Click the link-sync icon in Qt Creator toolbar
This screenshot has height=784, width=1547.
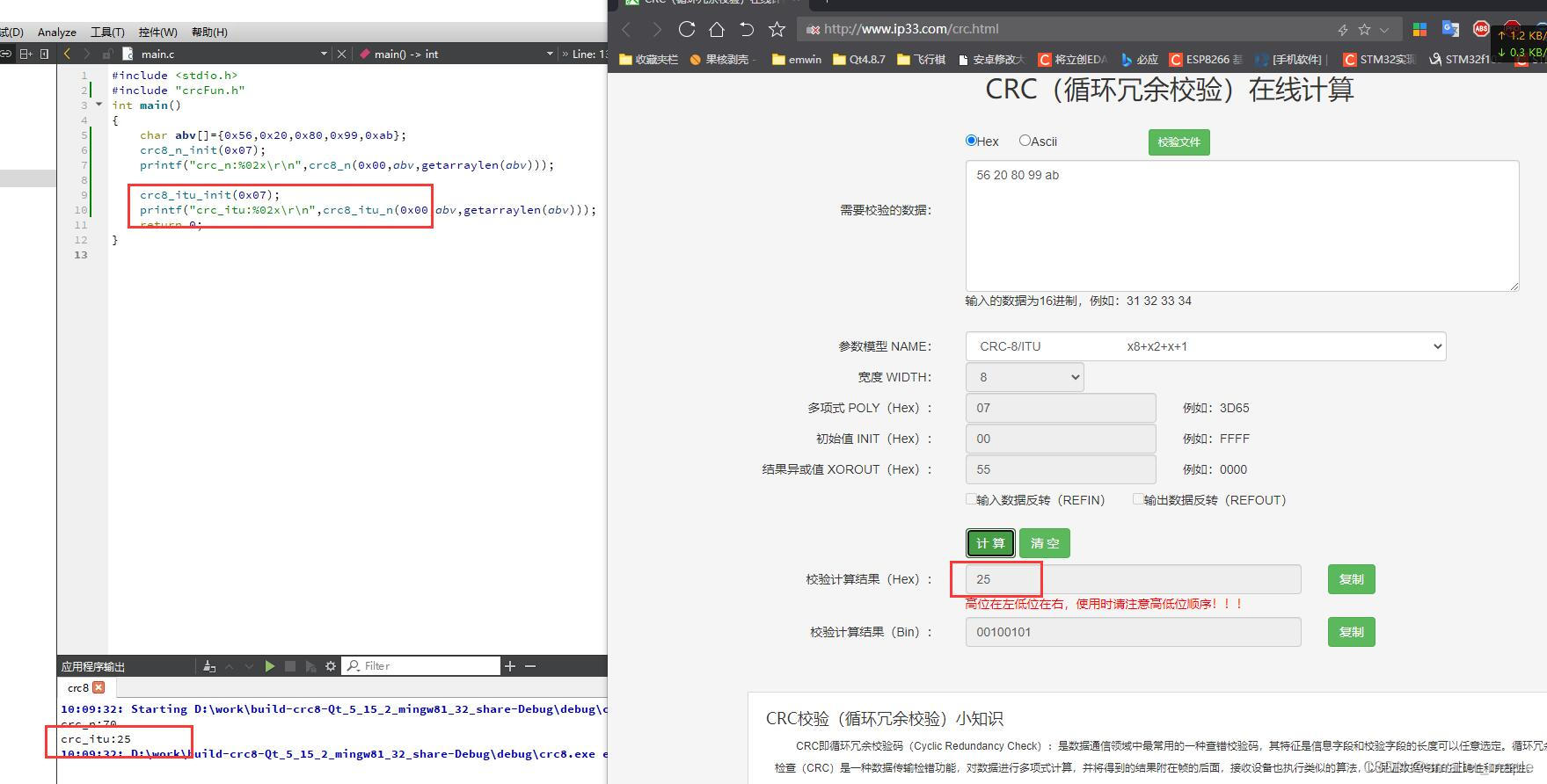(6, 54)
